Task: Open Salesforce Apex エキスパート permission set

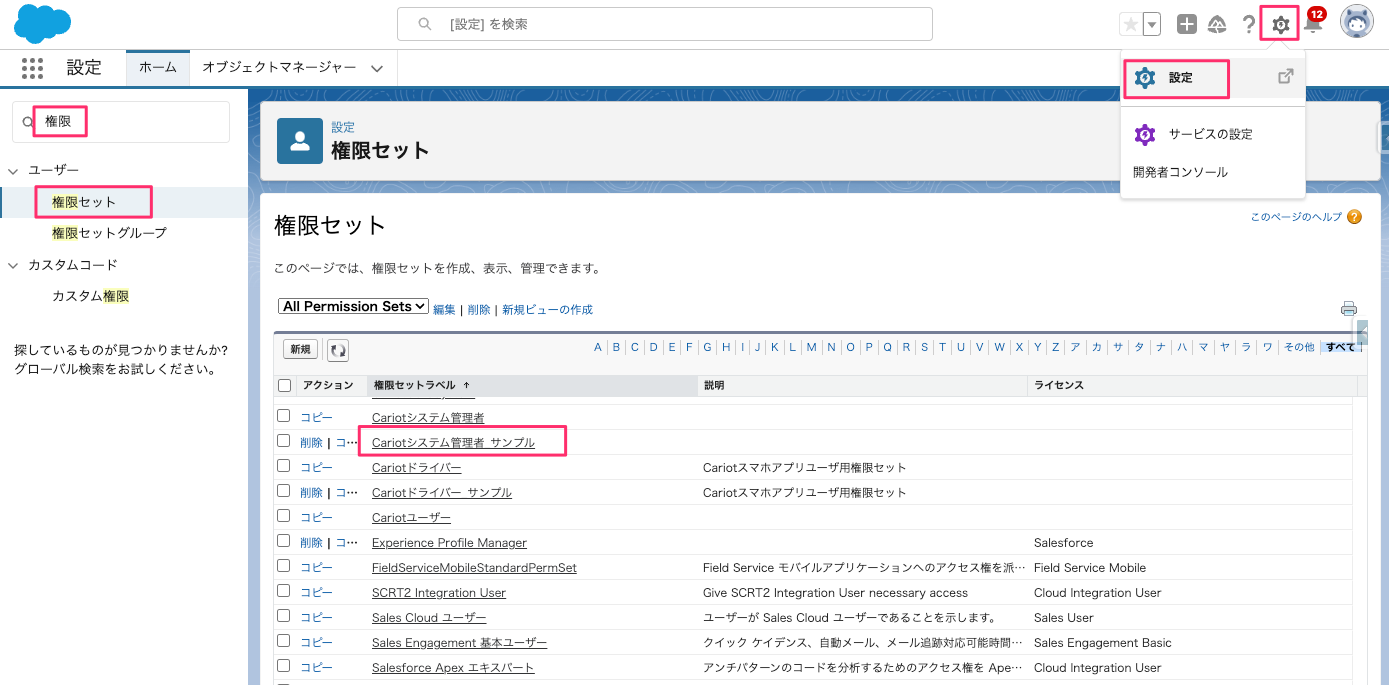Action: [453, 667]
